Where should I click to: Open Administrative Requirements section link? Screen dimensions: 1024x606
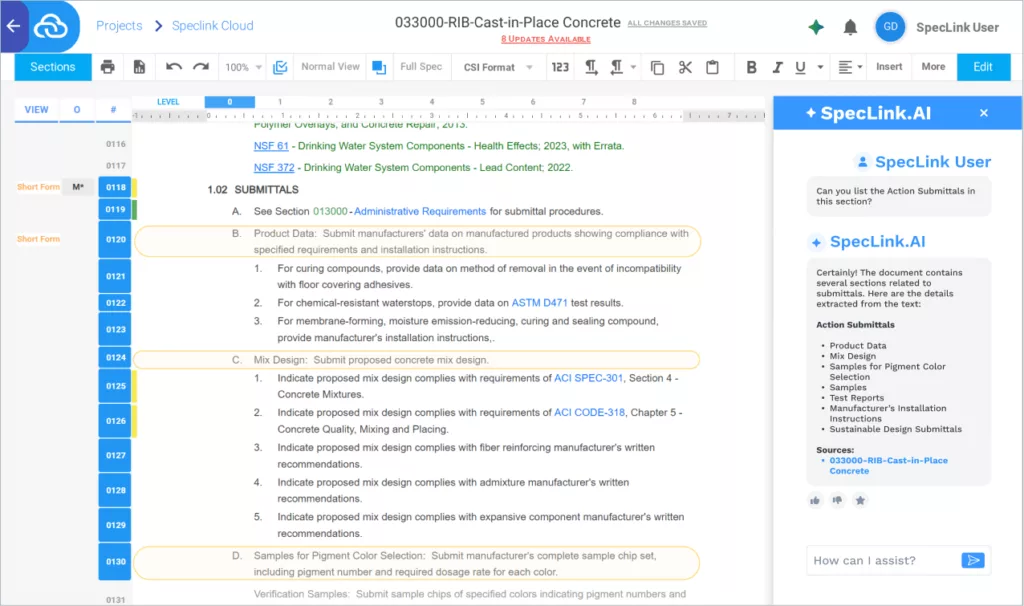[x=420, y=211]
